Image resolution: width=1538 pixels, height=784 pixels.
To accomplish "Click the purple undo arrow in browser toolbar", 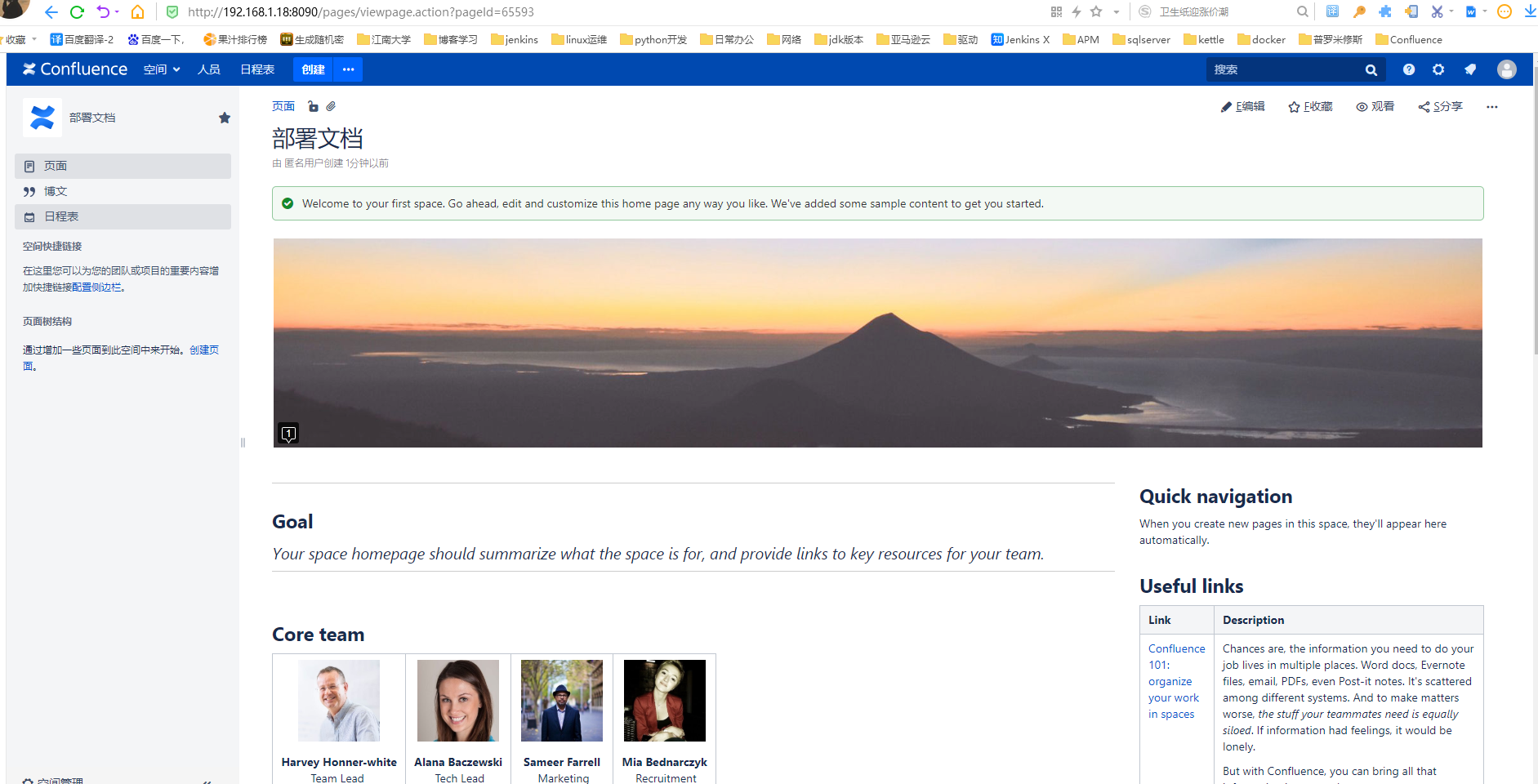I will click(102, 12).
